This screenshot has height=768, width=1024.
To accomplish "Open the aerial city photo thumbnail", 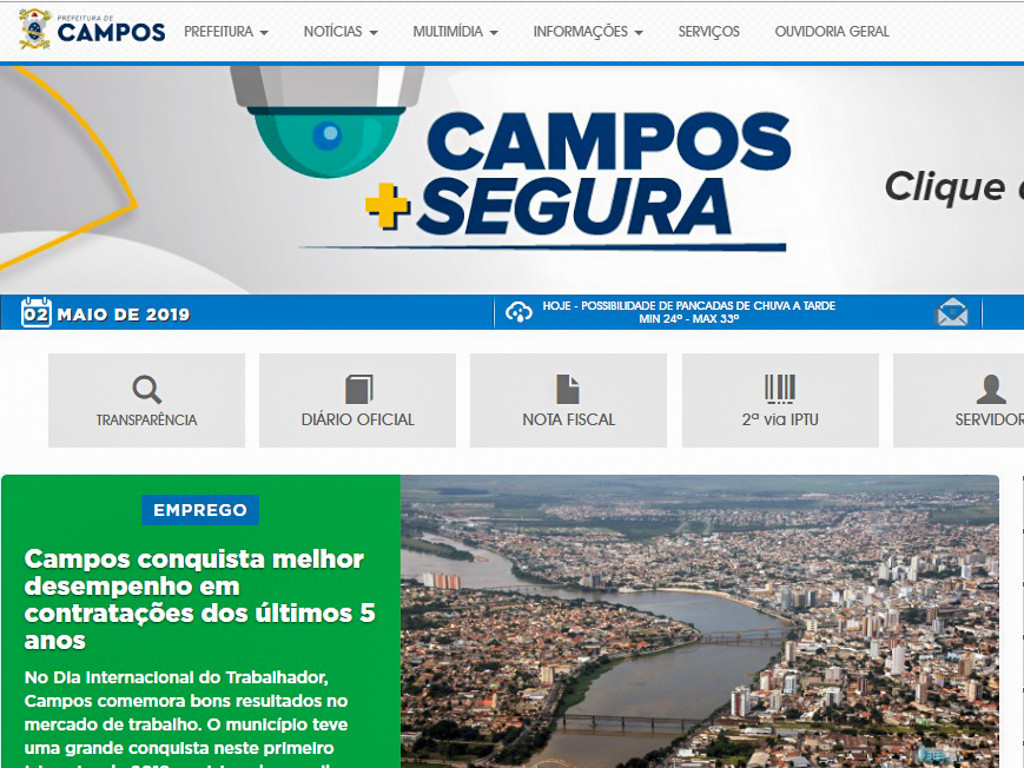I will coord(699,621).
